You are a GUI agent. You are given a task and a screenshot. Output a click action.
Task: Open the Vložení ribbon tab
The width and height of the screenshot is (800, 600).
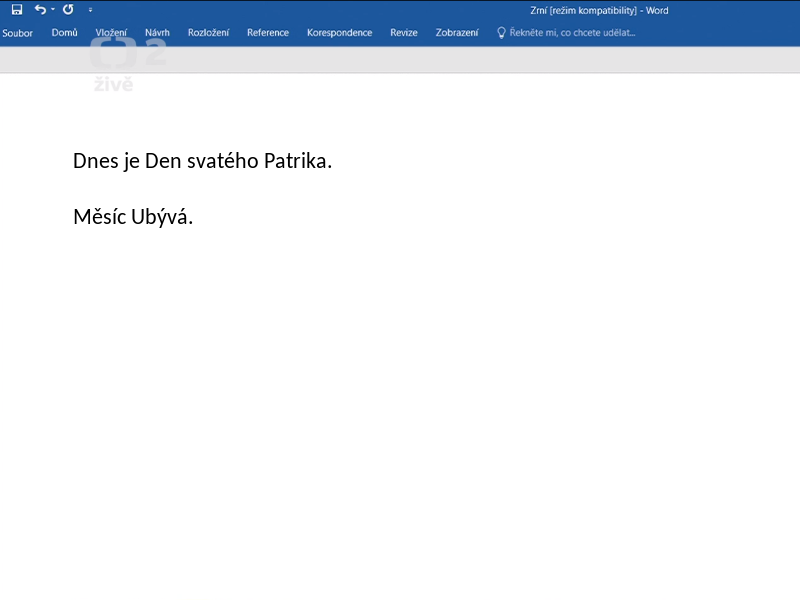click(x=111, y=33)
